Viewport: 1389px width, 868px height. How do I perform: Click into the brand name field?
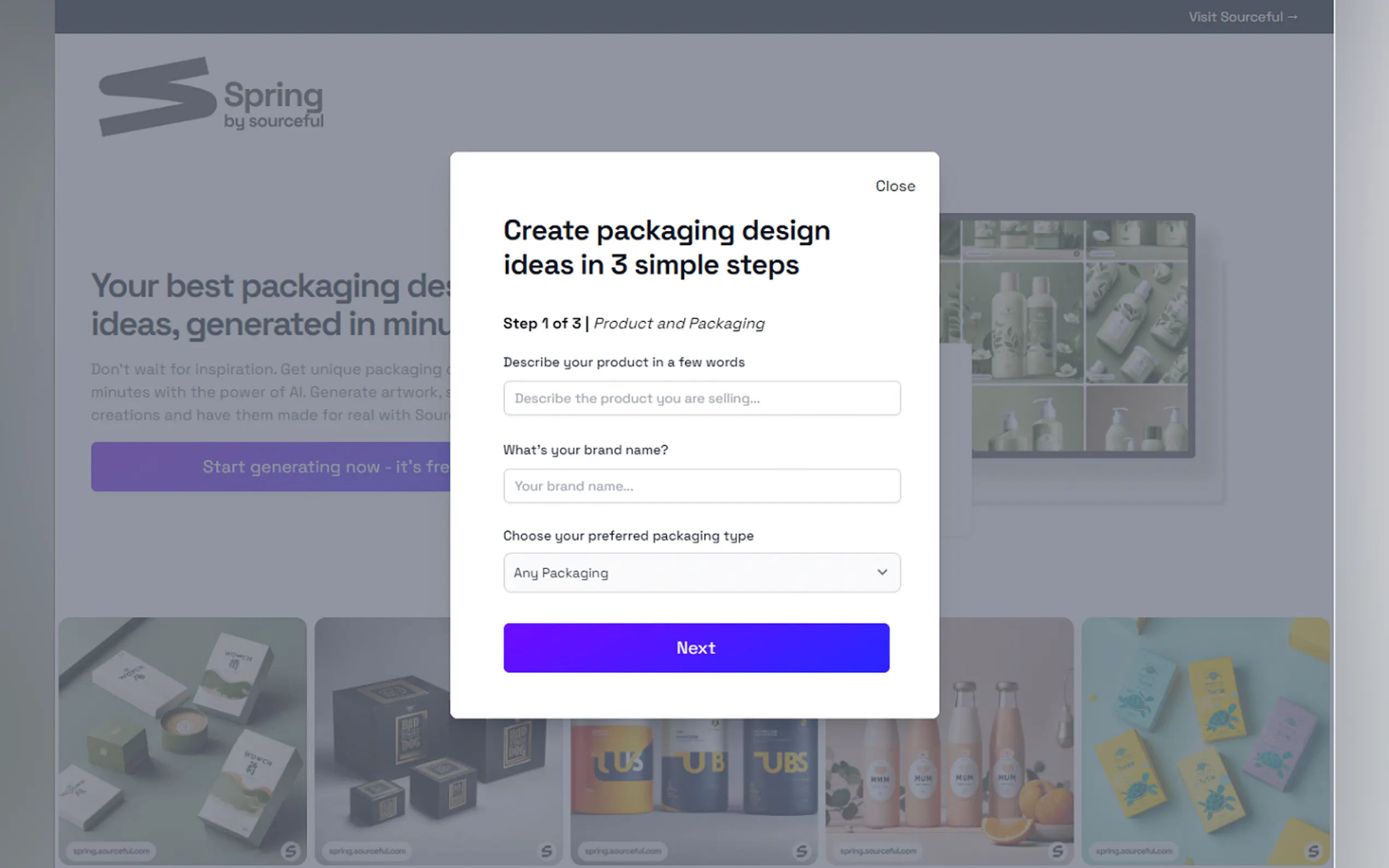coord(701,486)
